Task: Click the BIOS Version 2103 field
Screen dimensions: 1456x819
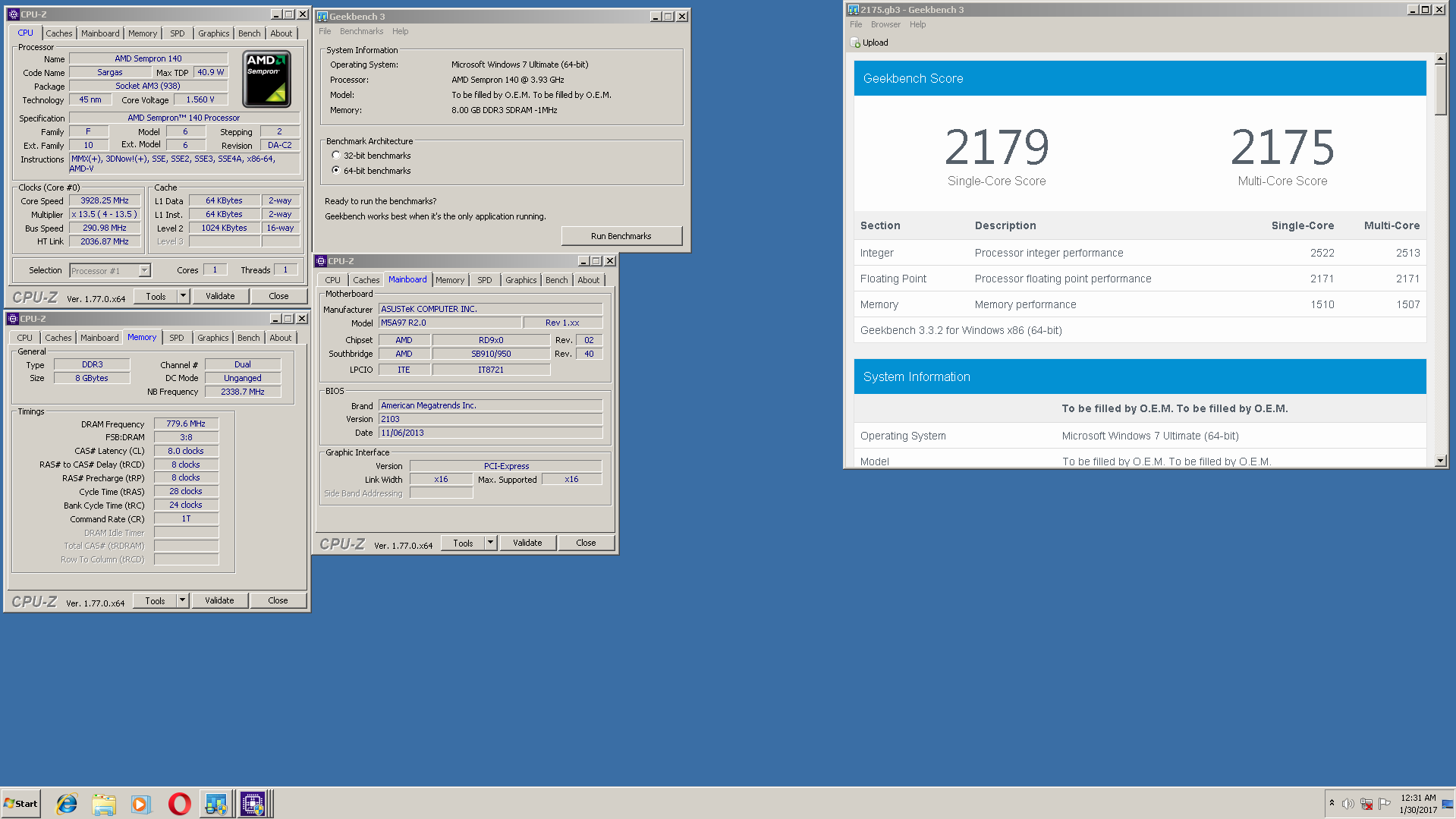Action: 490,419
